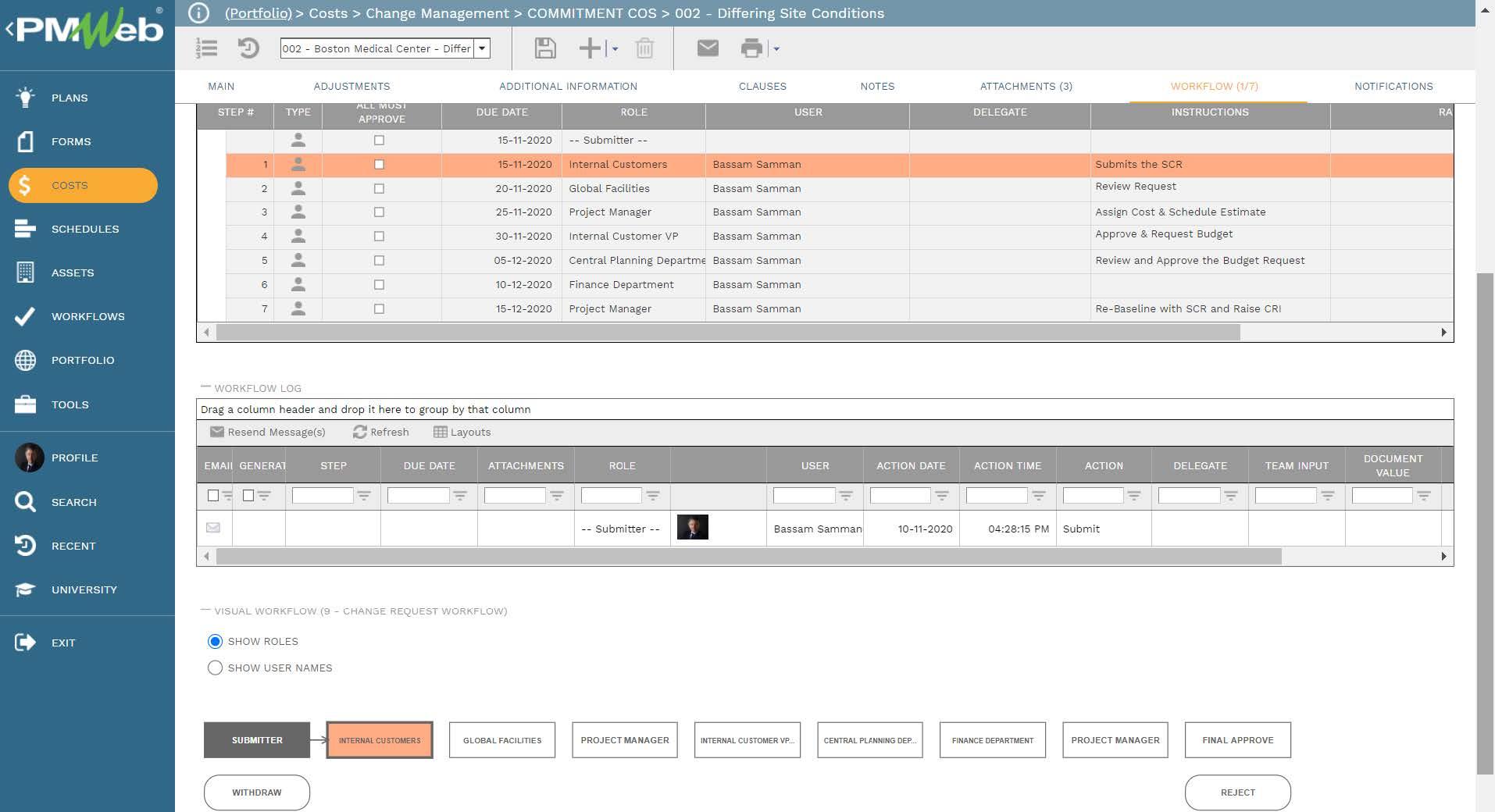Click the Global Facilities workflow step box
The height and width of the screenshot is (812, 1495).
coord(502,740)
